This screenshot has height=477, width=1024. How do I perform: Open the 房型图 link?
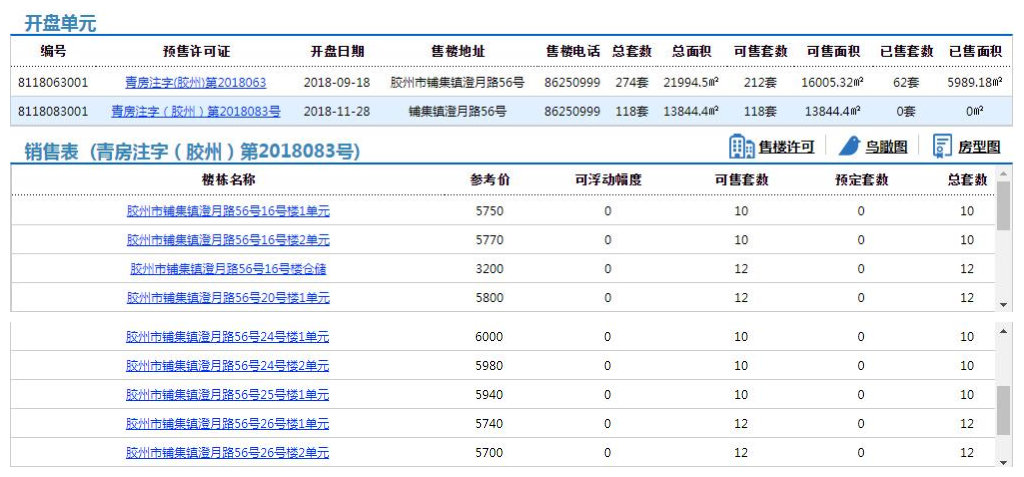pos(979,148)
